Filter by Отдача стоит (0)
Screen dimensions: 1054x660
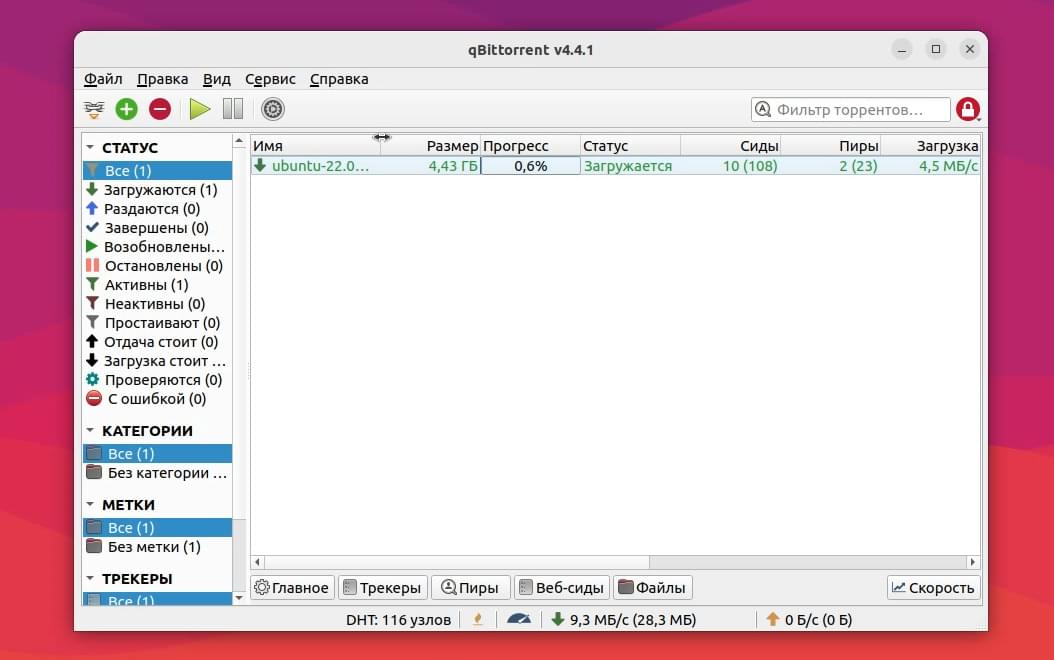(x=157, y=341)
